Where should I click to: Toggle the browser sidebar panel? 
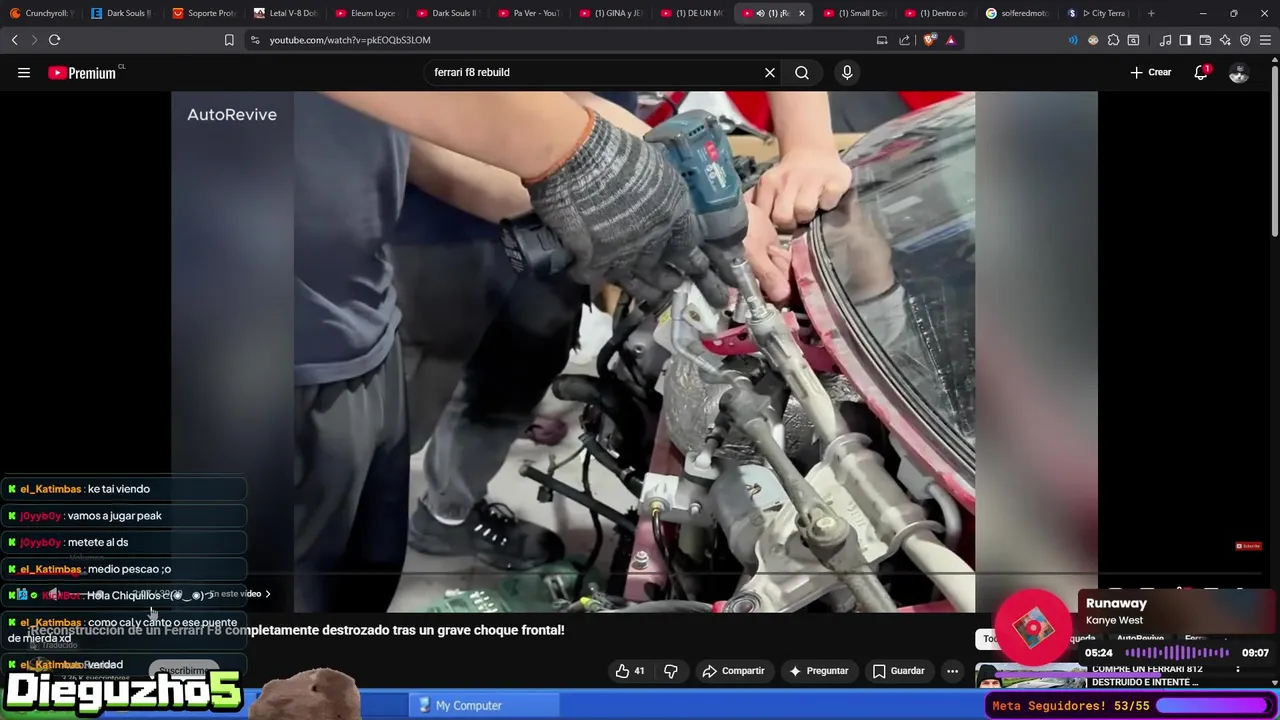[x=1185, y=40]
